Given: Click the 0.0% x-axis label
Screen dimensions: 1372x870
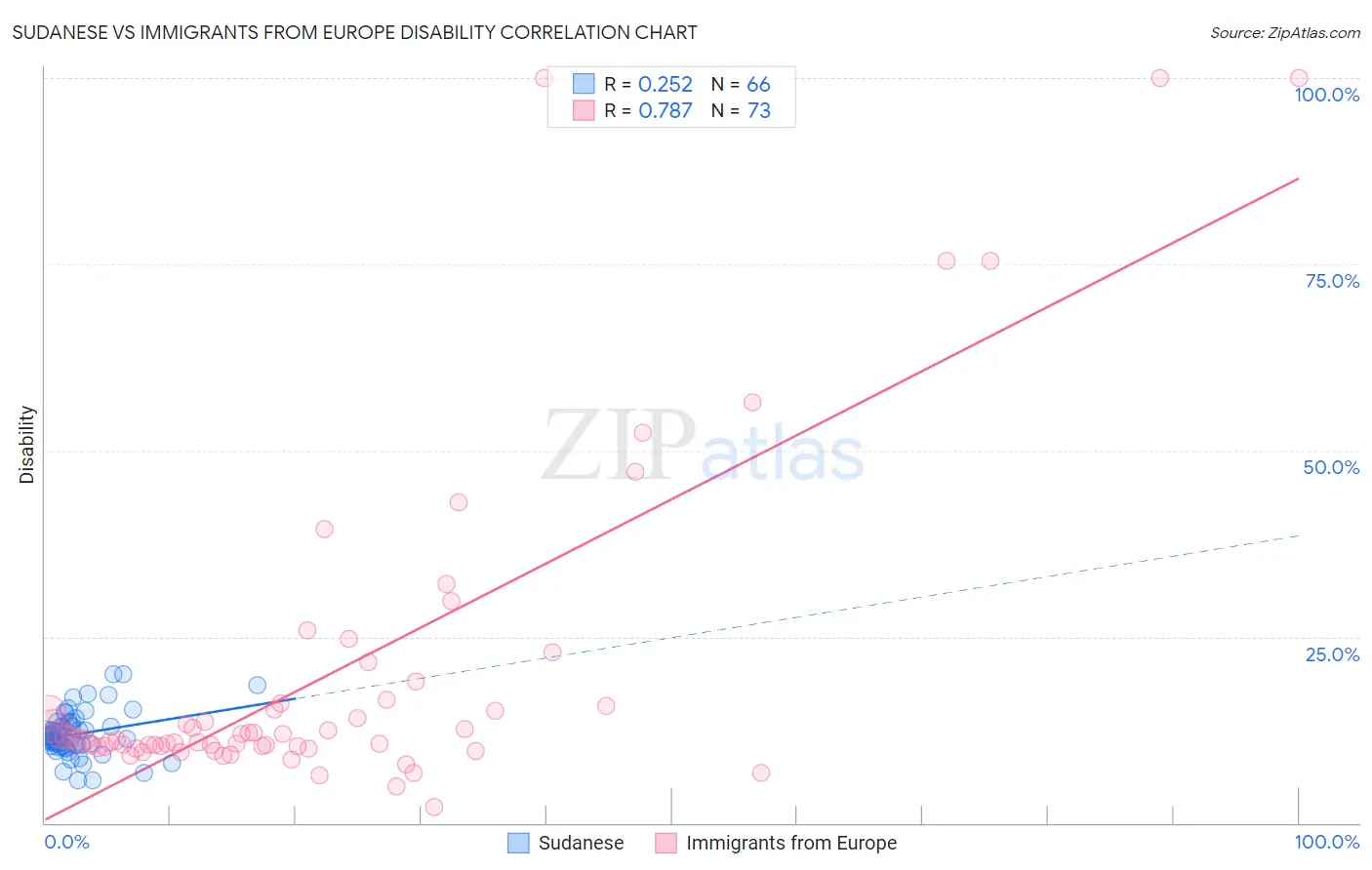Looking at the screenshot, I should [67, 842].
